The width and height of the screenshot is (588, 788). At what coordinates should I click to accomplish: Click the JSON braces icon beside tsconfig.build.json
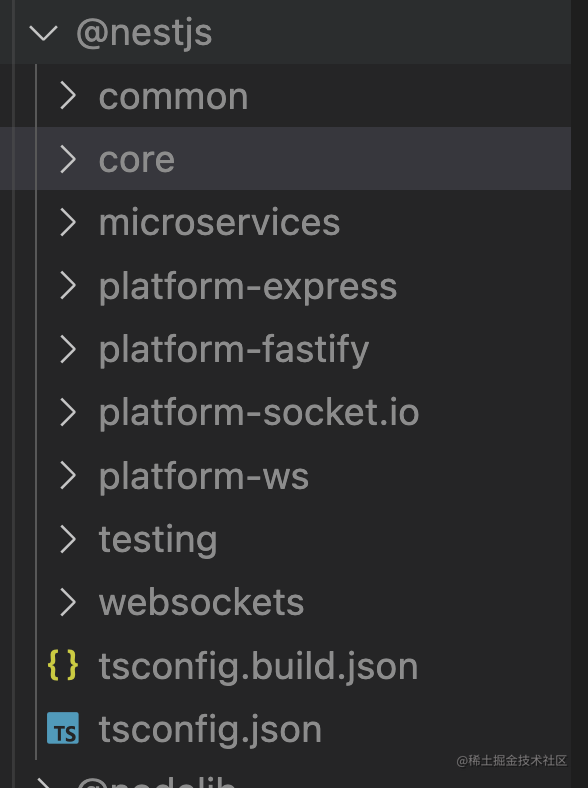(x=63, y=665)
